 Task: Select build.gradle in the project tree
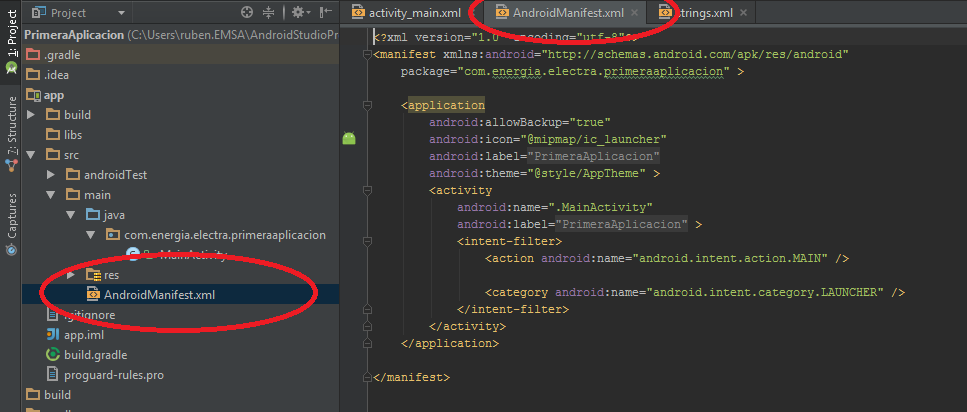coord(95,355)
